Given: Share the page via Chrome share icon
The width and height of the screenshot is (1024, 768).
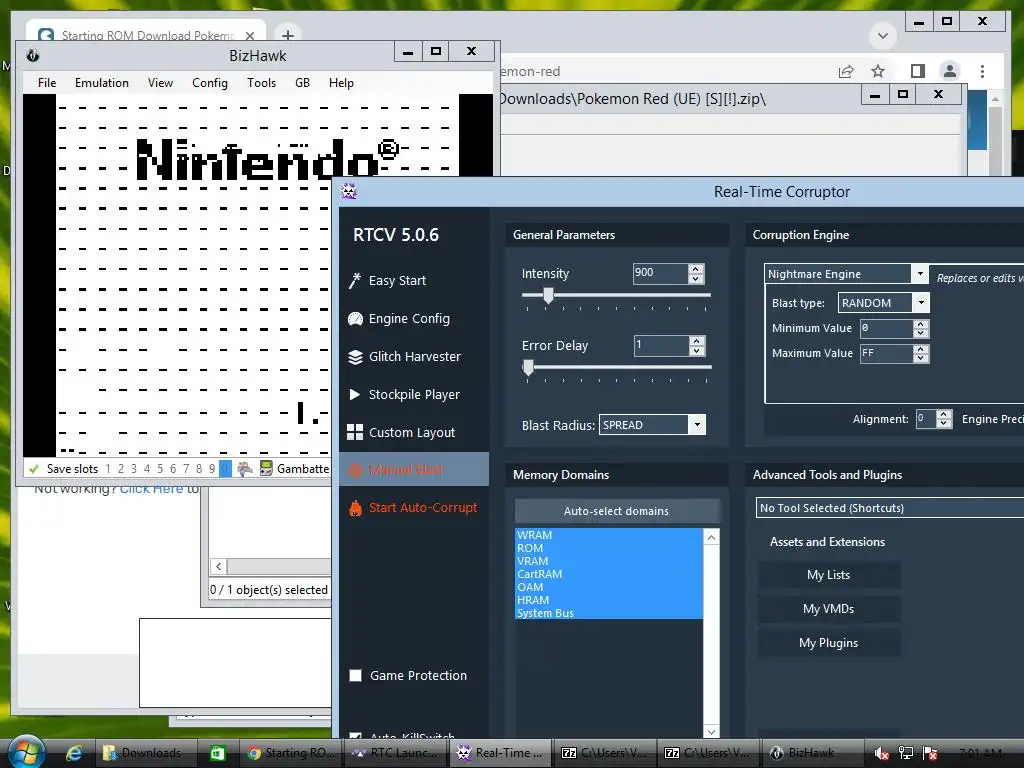Looking at the screenshot, I should pyautogui.click(x=846, y=71).
